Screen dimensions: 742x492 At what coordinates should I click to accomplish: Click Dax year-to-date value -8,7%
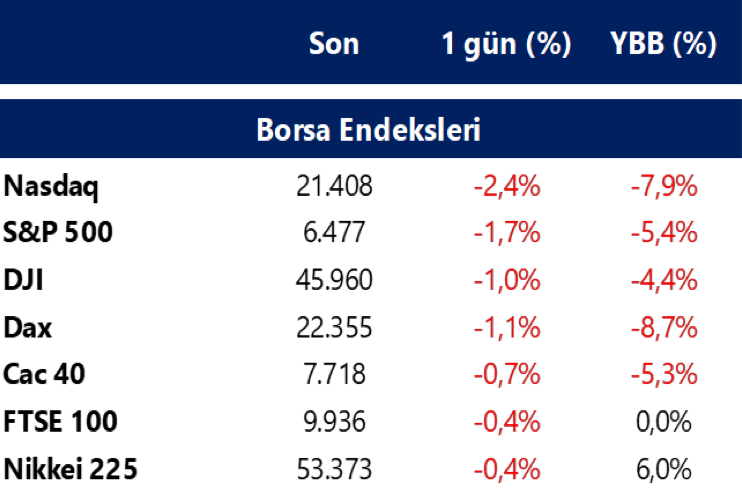663,327
